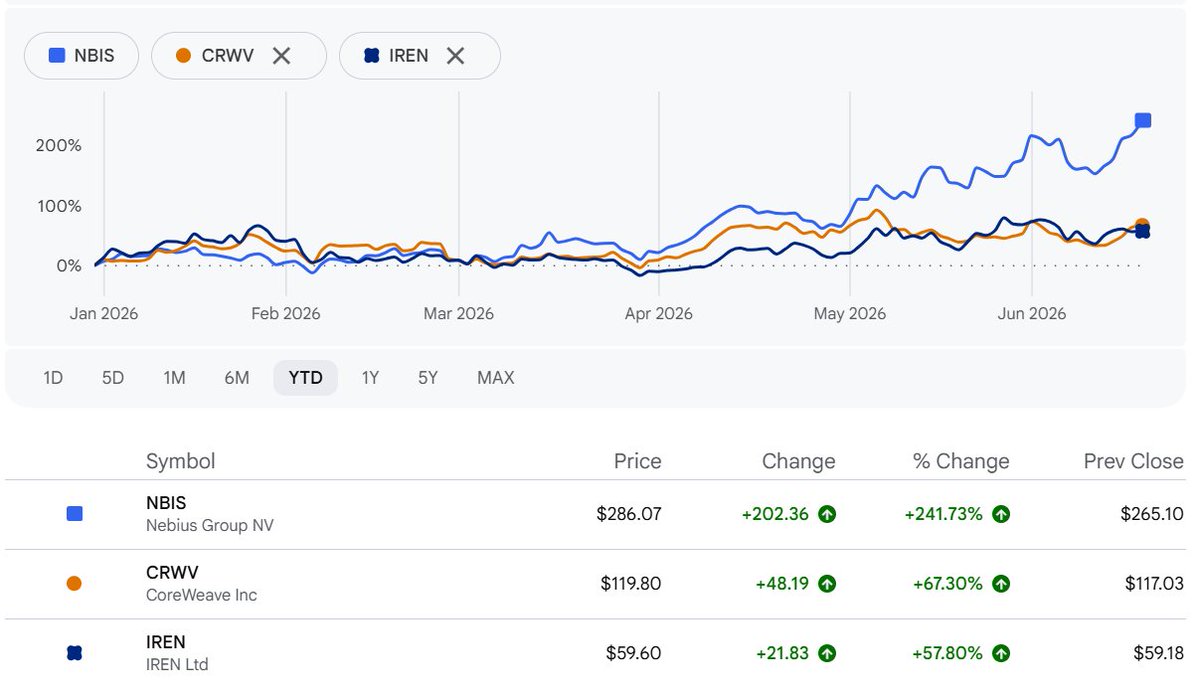Click CRWV previous close $117.03
Viewport: 1200px width, 698px height.
click(1153, 583)
